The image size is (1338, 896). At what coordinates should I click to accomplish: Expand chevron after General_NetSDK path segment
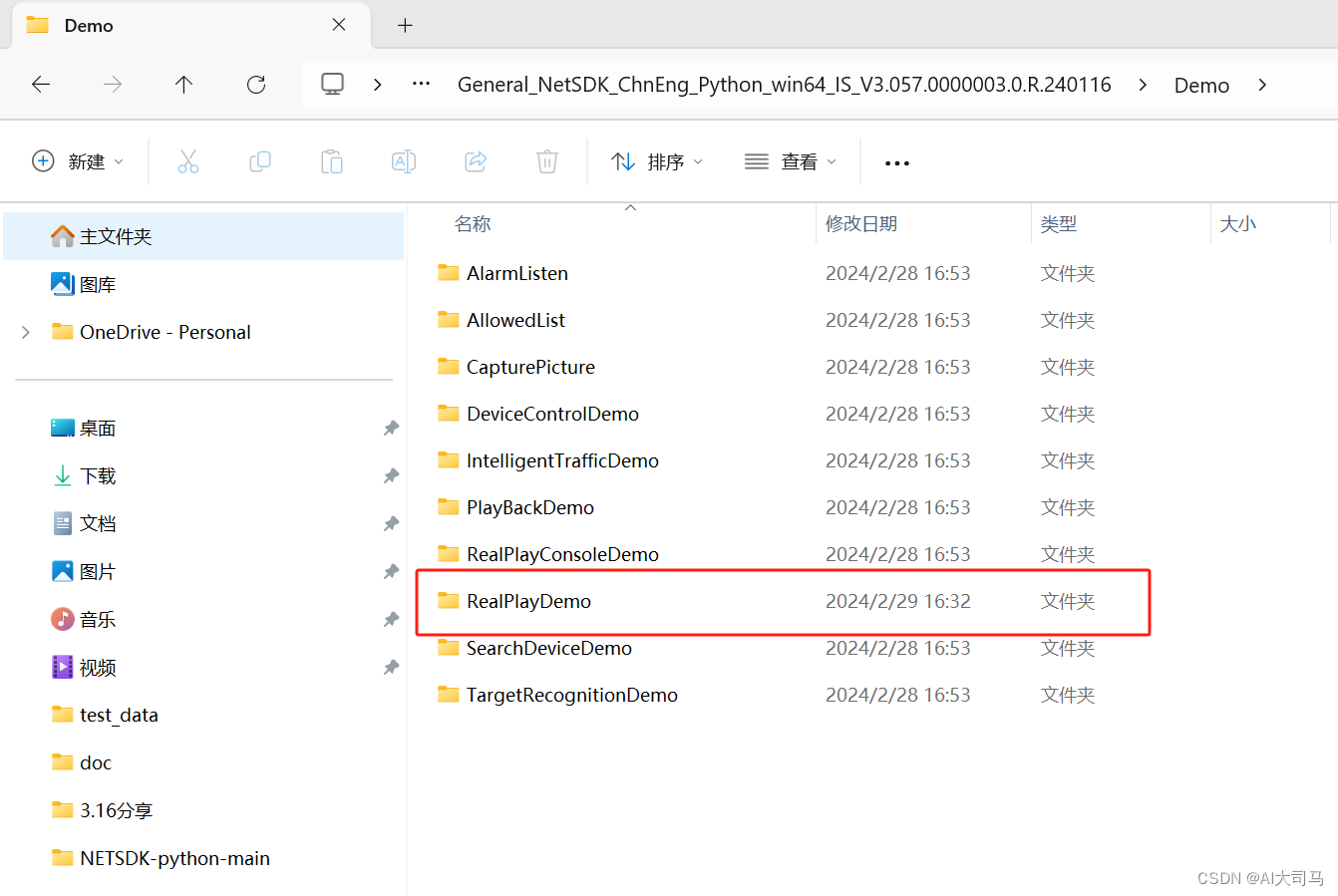1143,85
